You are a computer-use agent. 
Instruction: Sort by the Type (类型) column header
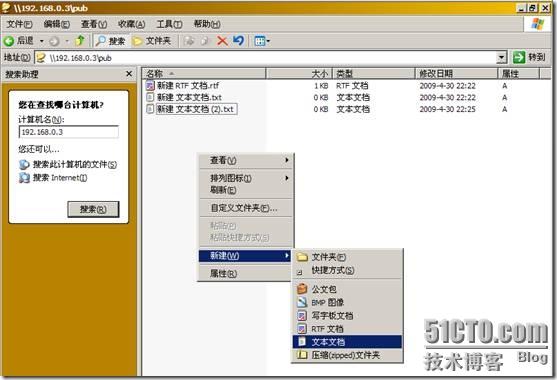[374, 74]
